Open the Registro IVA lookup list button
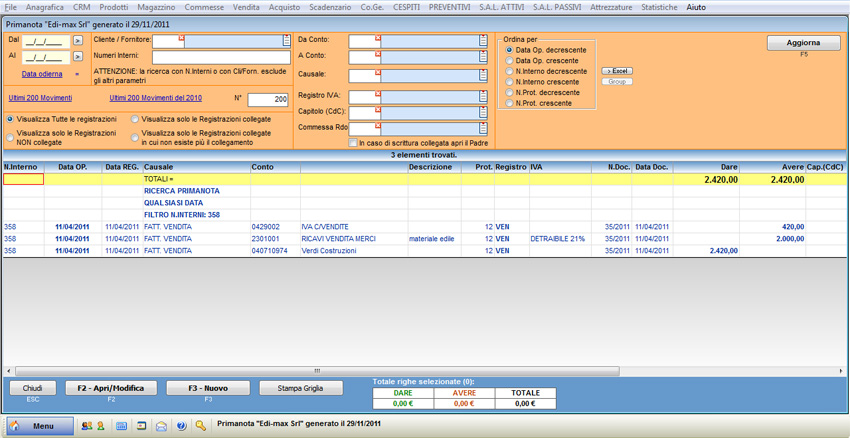 coord(483,97)
